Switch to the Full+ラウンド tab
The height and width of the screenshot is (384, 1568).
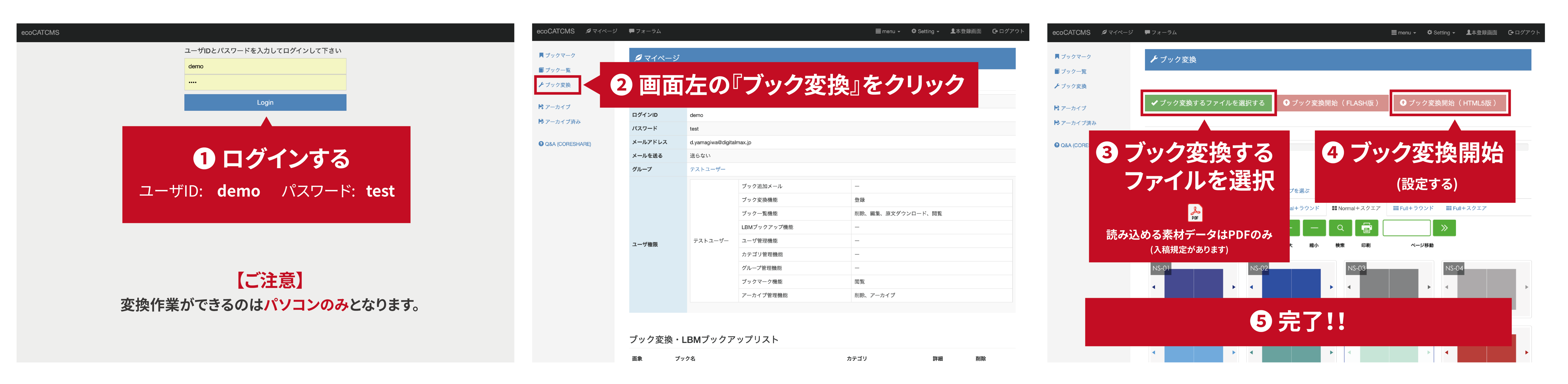pos(1413,208)
